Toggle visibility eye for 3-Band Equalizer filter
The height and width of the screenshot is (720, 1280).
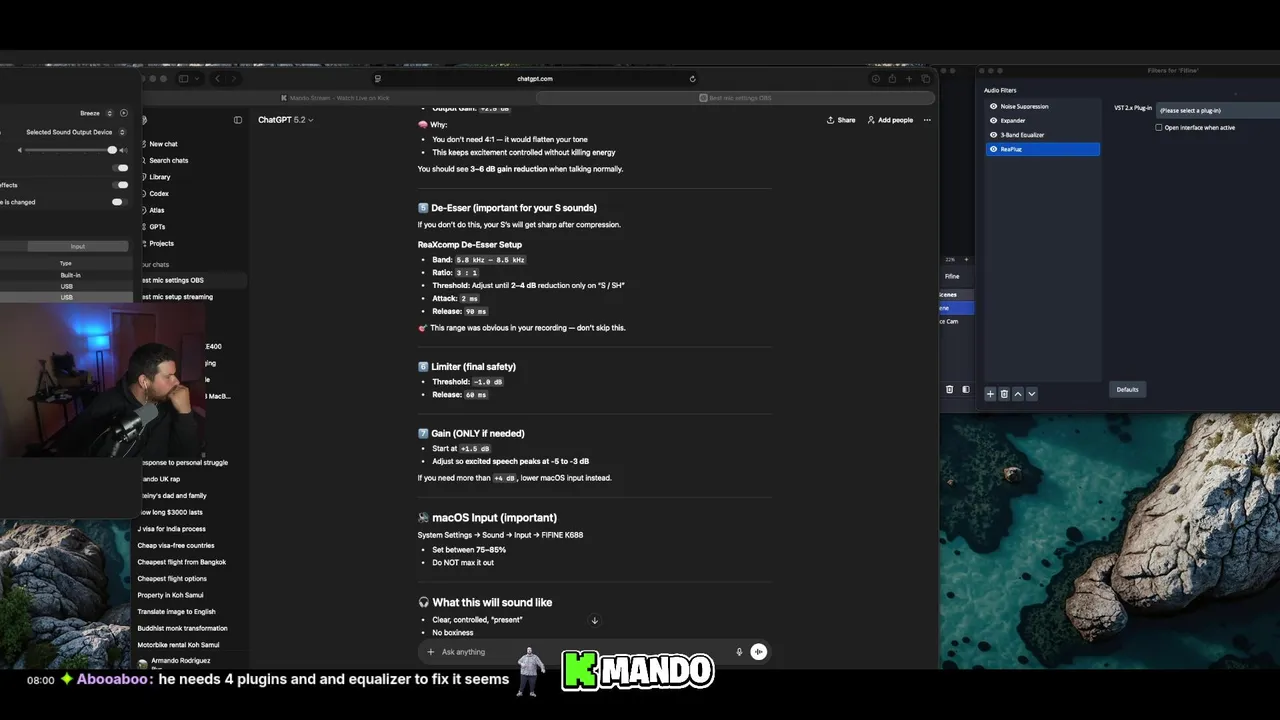[993, 134]
